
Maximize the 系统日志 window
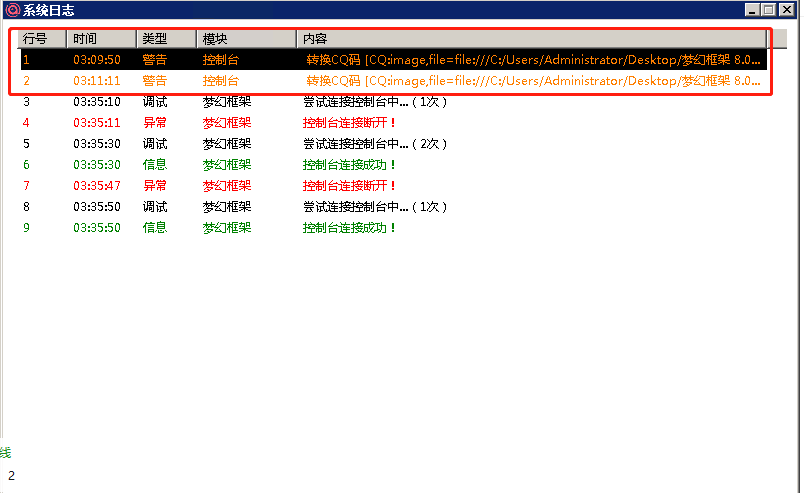768,10
